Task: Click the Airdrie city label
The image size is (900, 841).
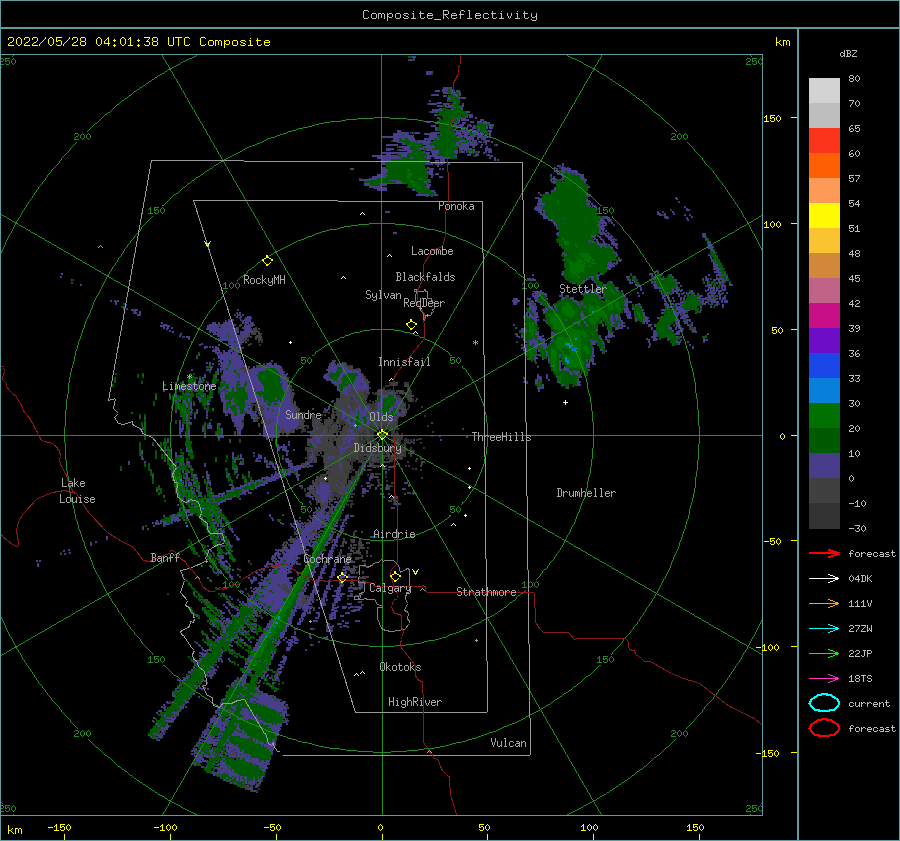Action: (x=394, y=534)
